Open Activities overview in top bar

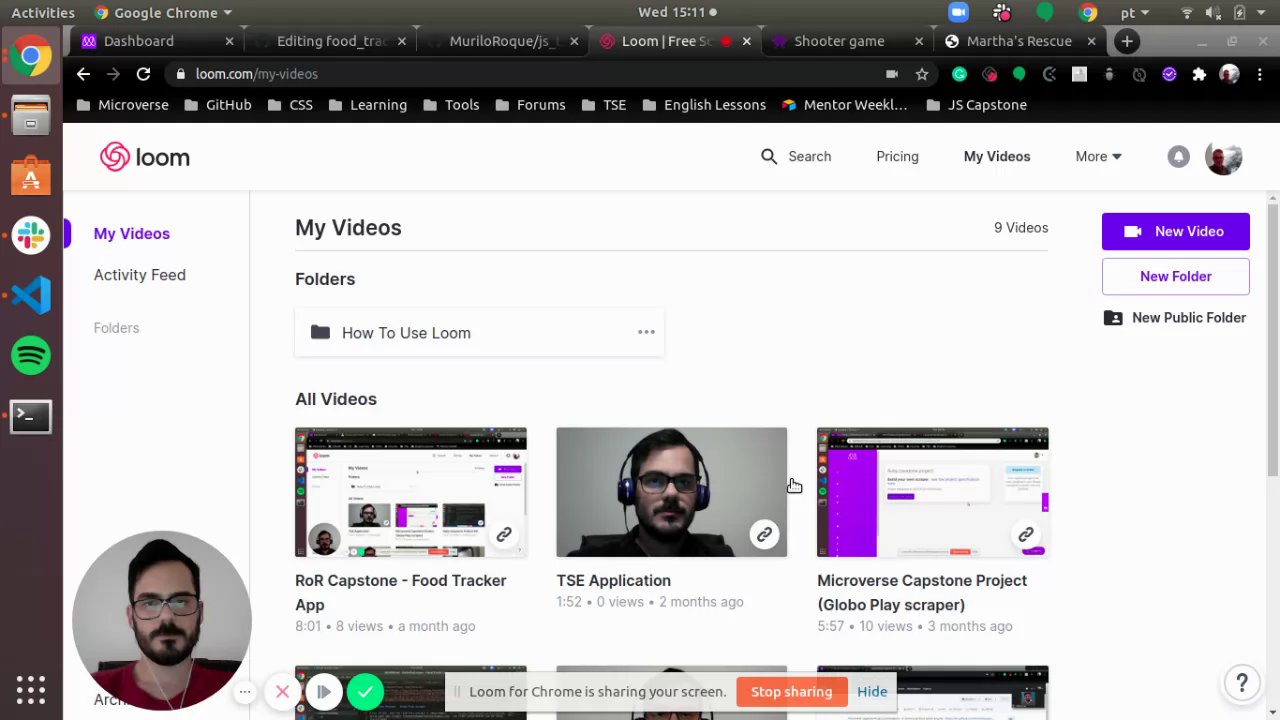[43, 12]
